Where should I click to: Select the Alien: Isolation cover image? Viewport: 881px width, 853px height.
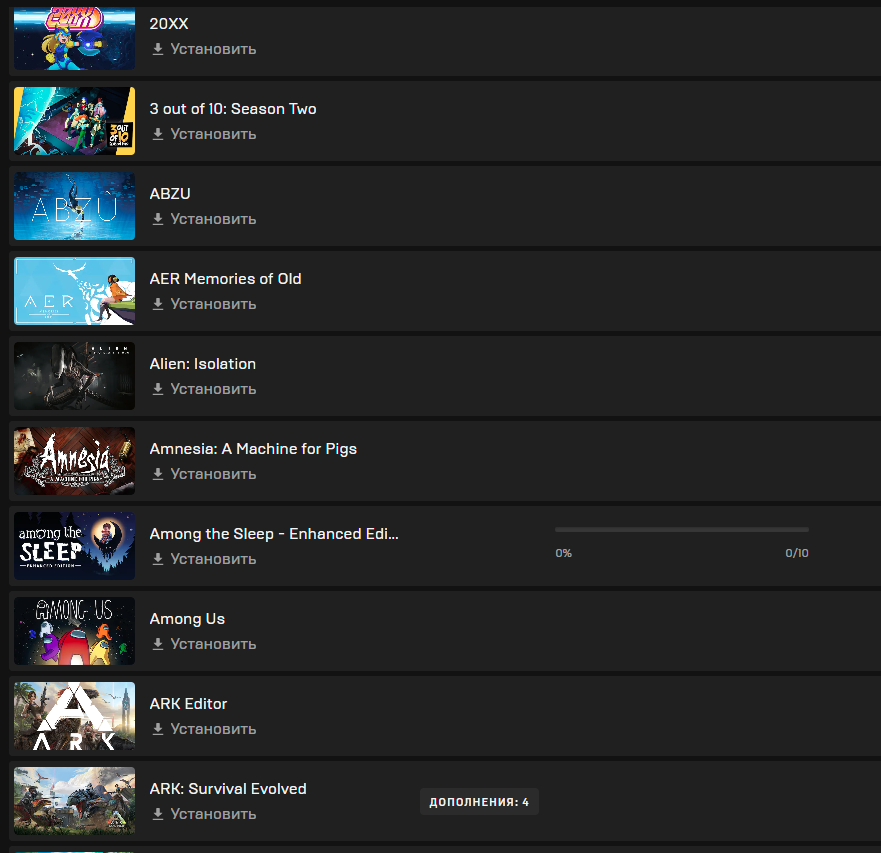(74, 376)
